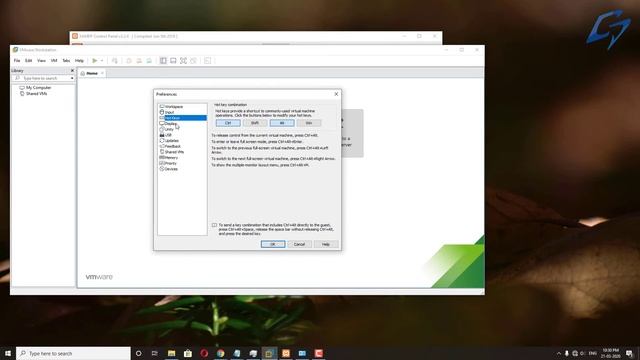Viewport: 640px width, 360px height.
Task: Close the Home tab
Action: [x=102, y=73]
